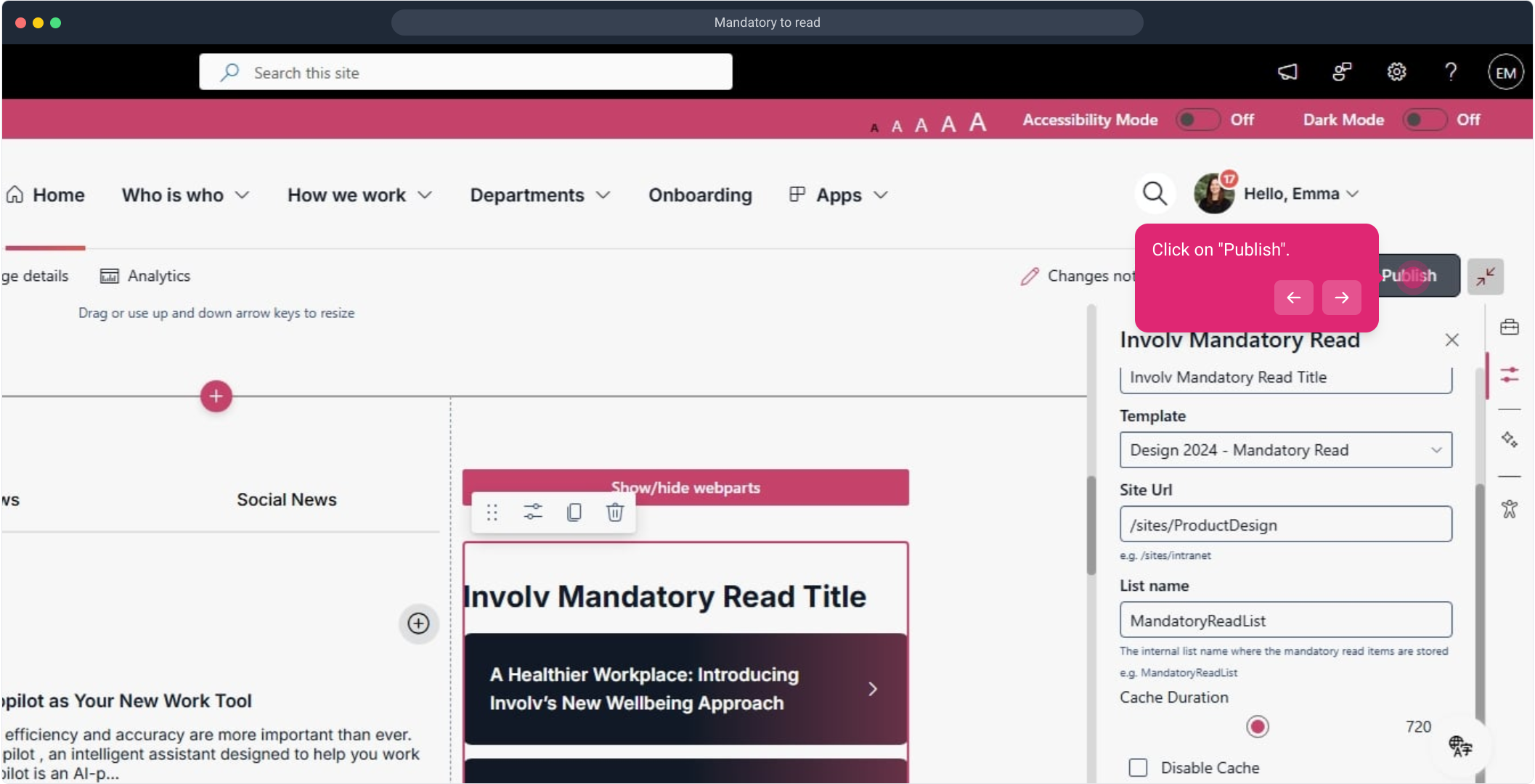Toggle Accessibility Mode switch
The width and height of the screenshot is (1535, 784).
[1197, 120]
